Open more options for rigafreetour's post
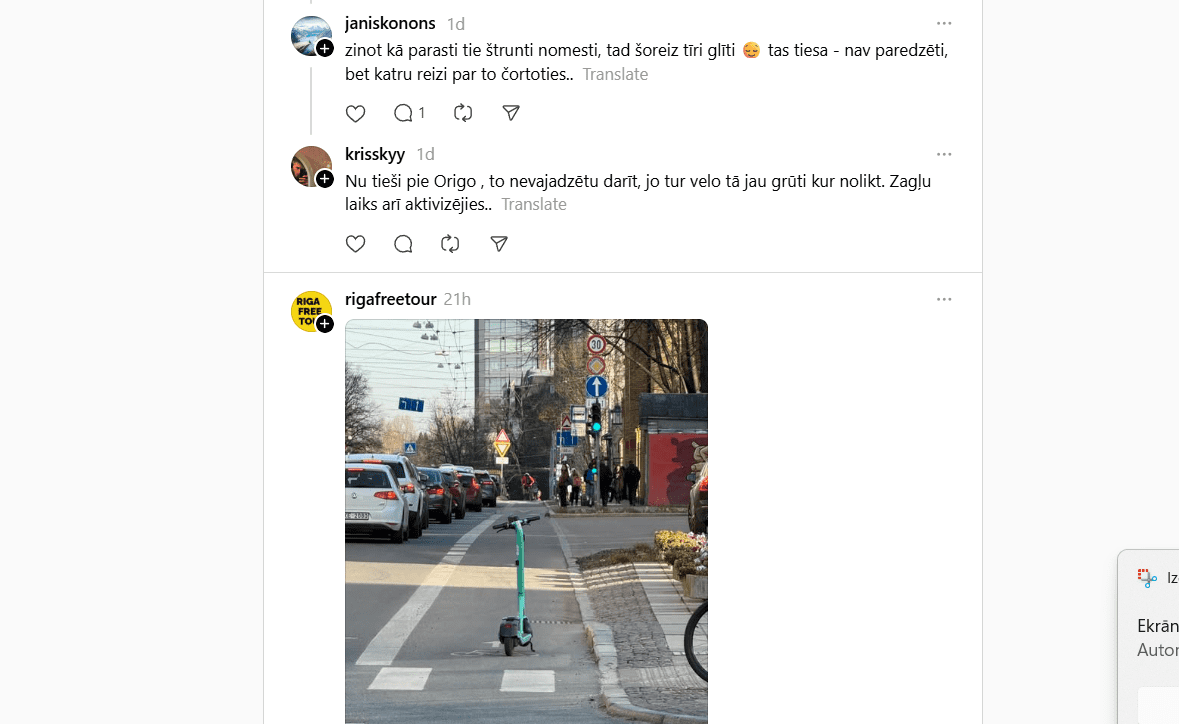The width and height of the screenshot is (1179, 724). [x=944, y=299]
